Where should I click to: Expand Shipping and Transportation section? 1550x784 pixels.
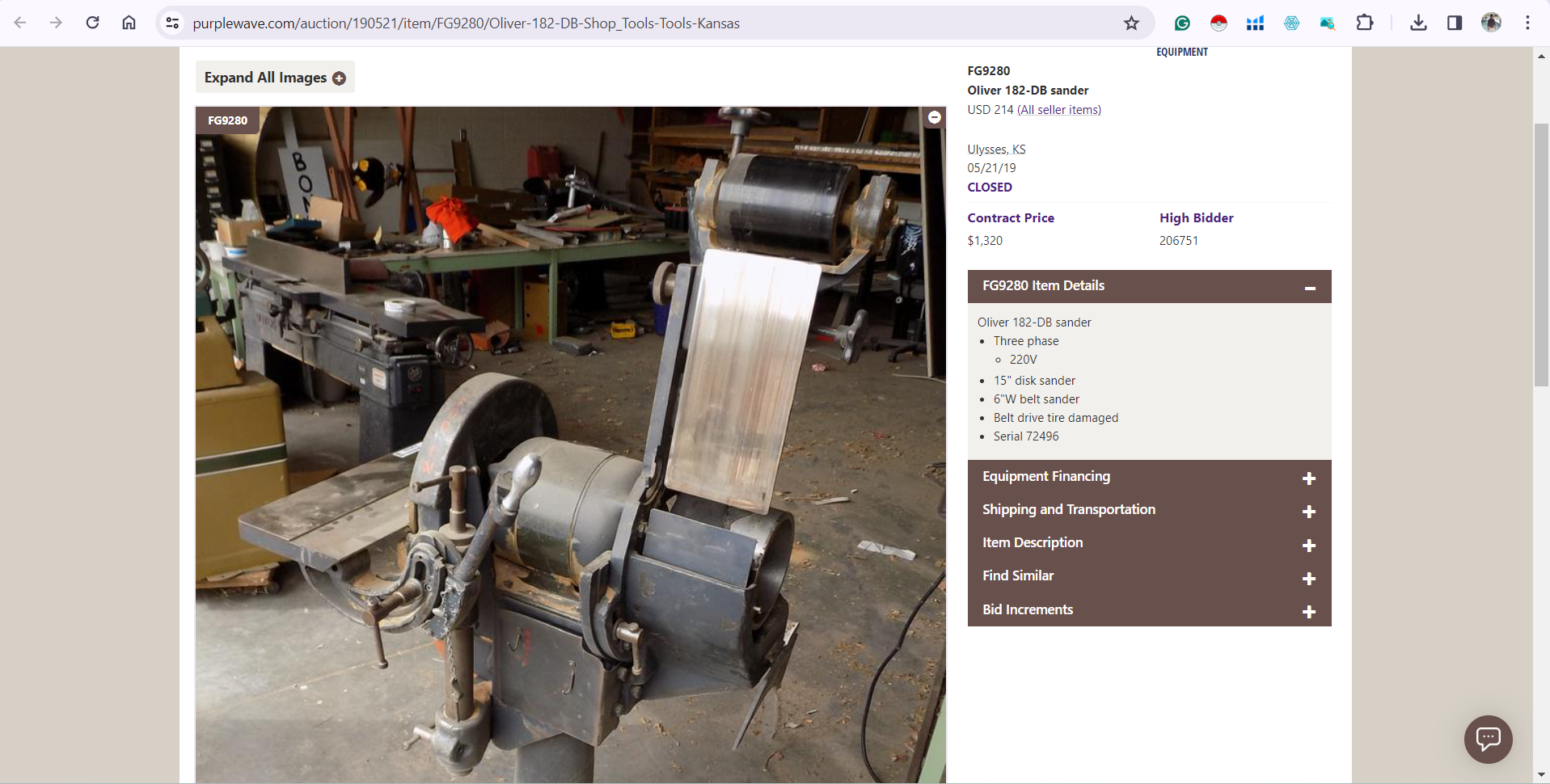pos(1149,510)
